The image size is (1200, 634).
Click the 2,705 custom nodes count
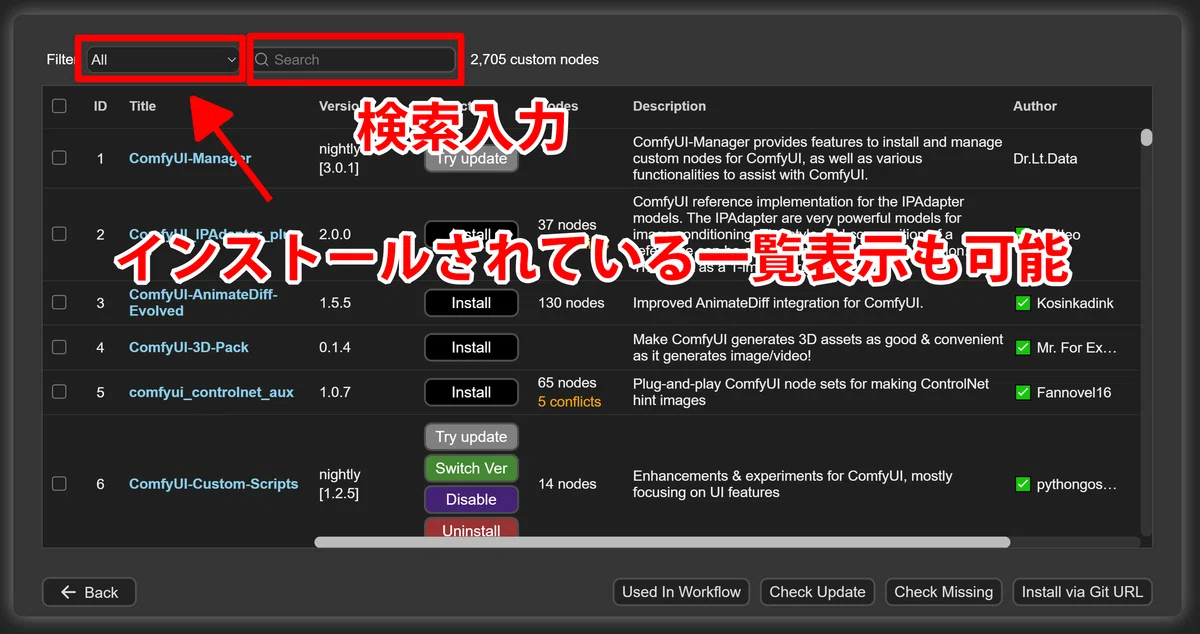click(534, 60)
